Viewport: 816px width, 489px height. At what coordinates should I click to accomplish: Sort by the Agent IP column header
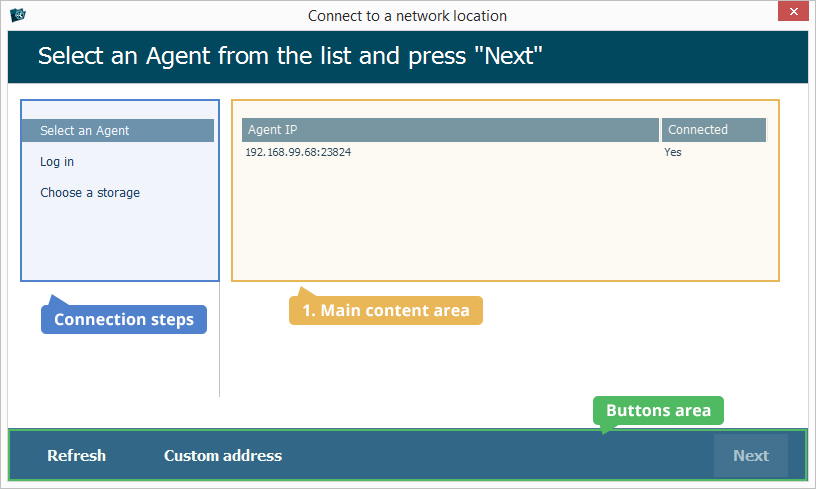click(450, 130)
